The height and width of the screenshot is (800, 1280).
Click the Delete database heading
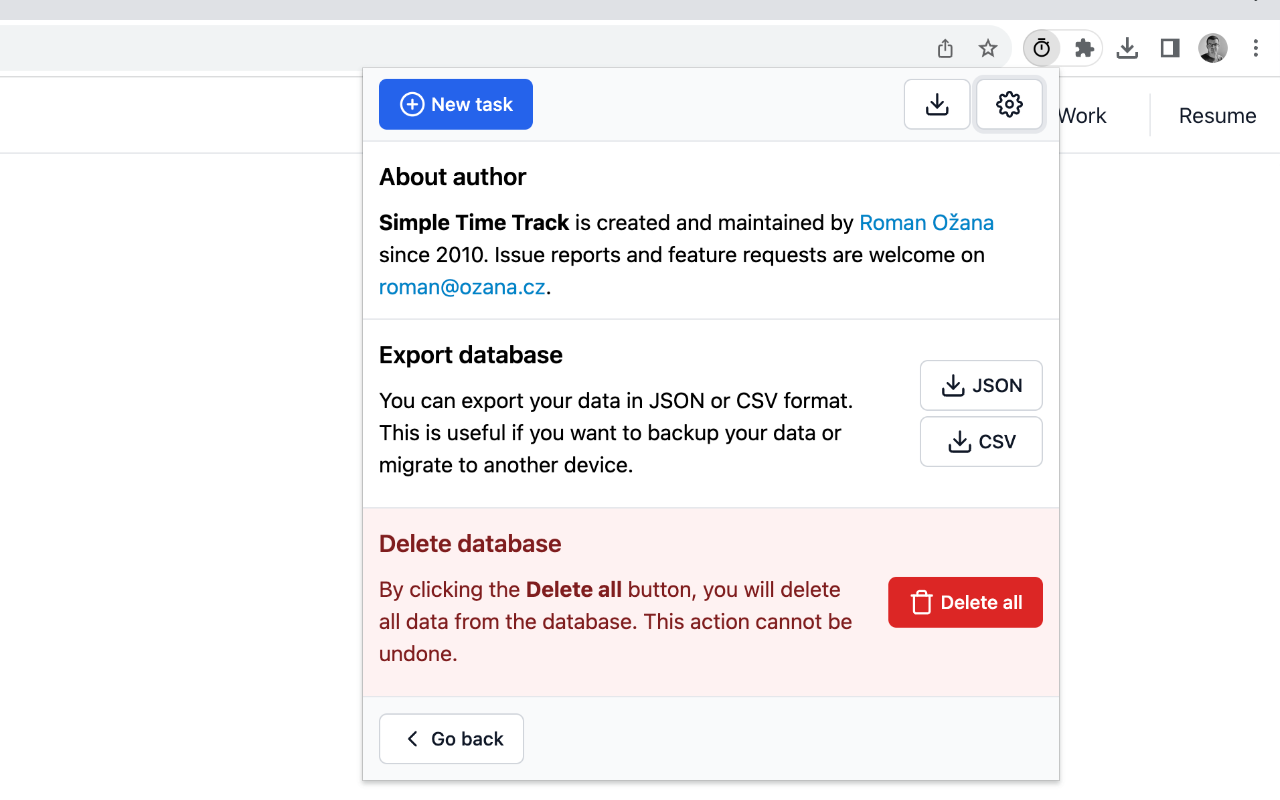tap(470, 544)
